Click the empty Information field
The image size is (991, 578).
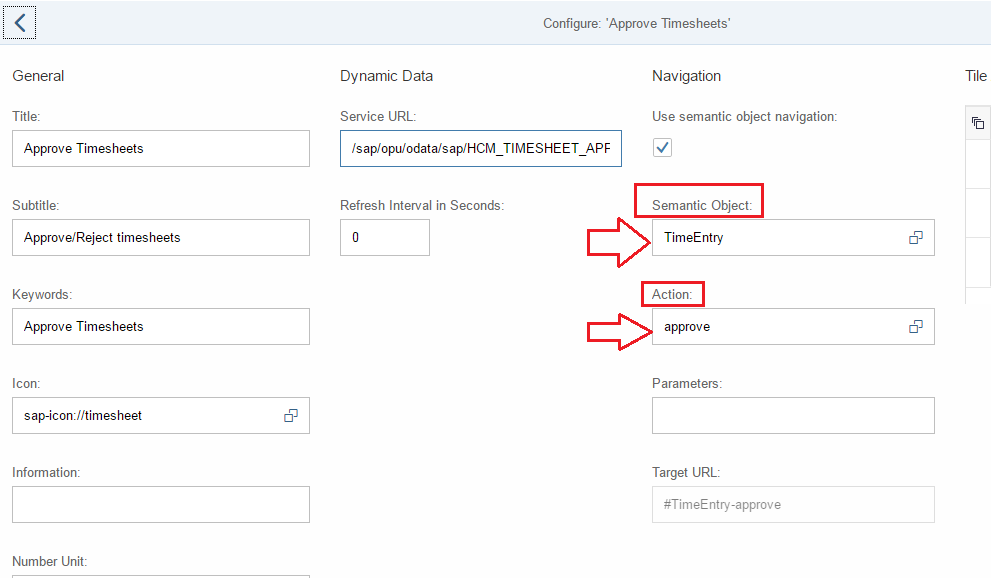click(161, 505)
